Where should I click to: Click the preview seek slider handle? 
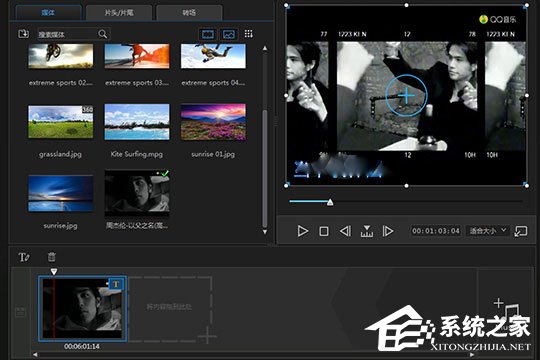coord(330,202)
